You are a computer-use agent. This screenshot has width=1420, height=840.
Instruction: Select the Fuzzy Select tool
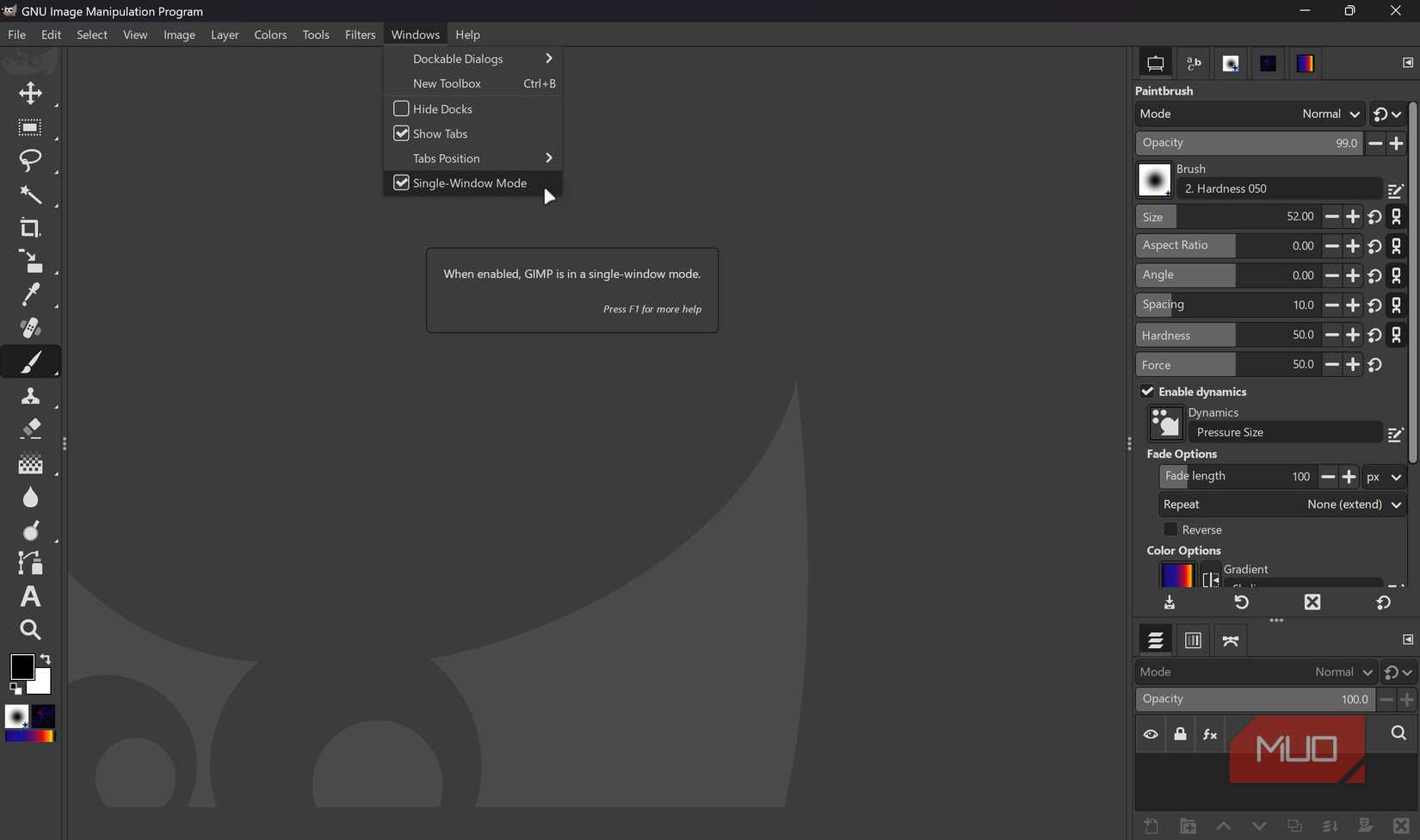30,195
